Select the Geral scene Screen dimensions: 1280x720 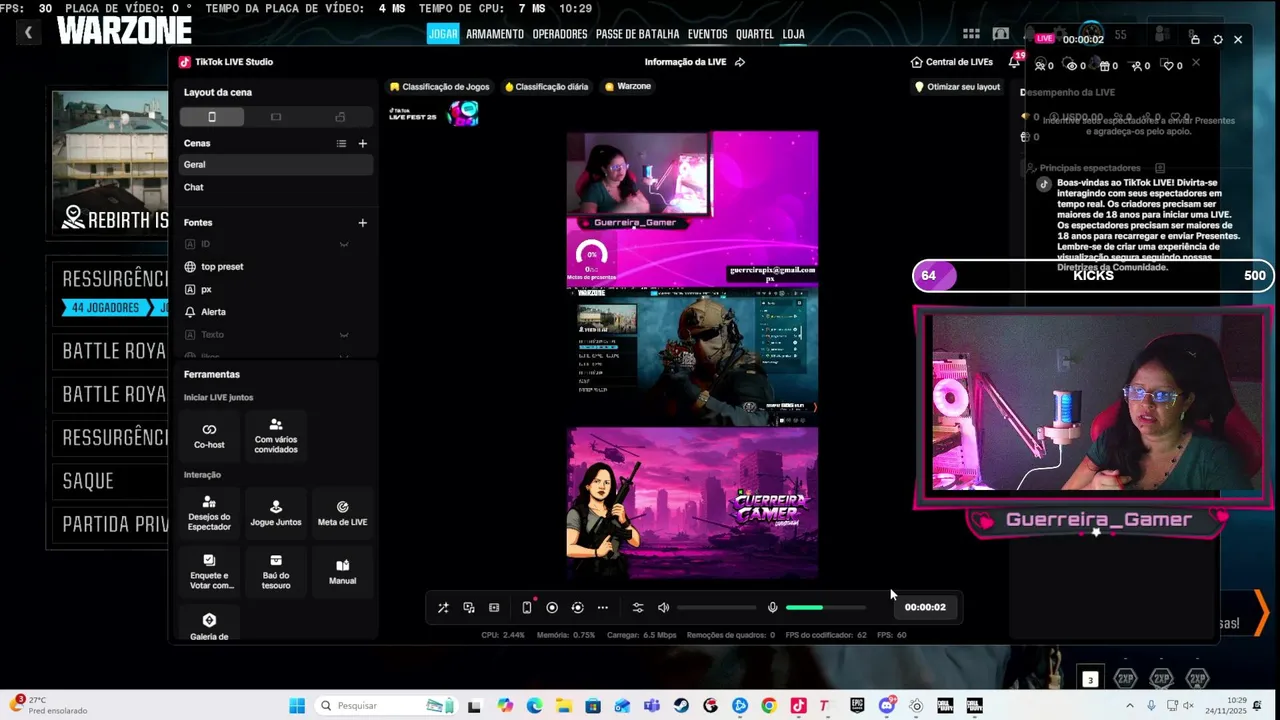[x=276, y=165]
